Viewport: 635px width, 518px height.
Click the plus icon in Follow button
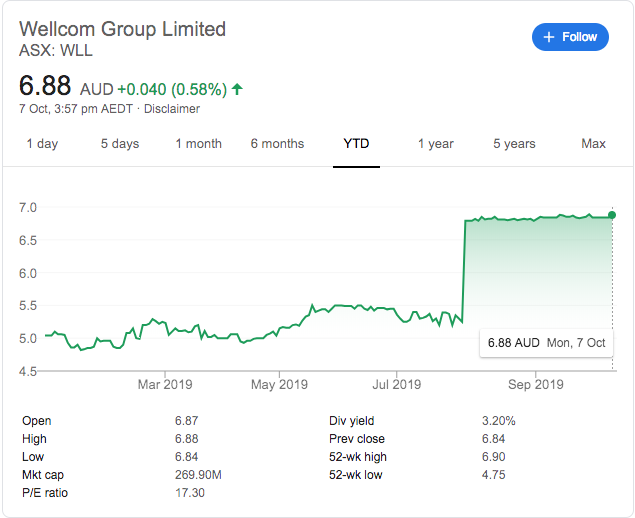pos(548,37)
